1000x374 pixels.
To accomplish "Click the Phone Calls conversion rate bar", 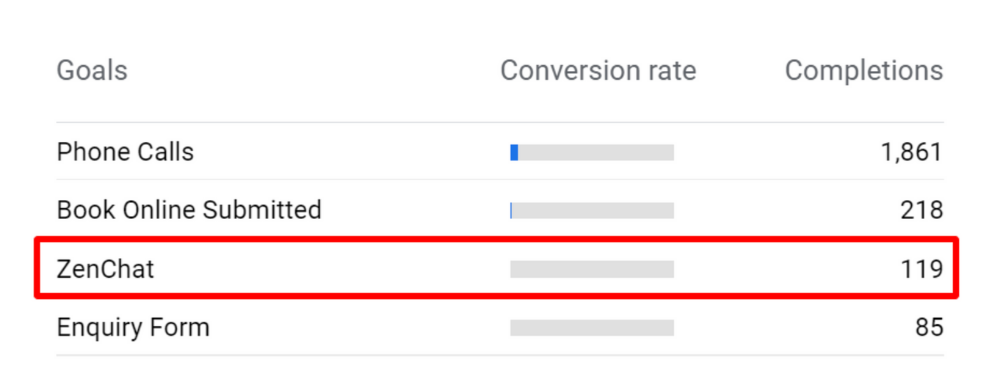I will 592,153.
